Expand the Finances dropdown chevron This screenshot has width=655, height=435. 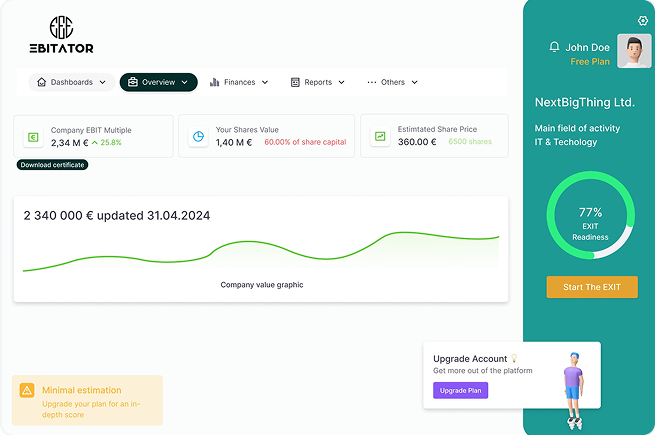(x=265, y=82)
